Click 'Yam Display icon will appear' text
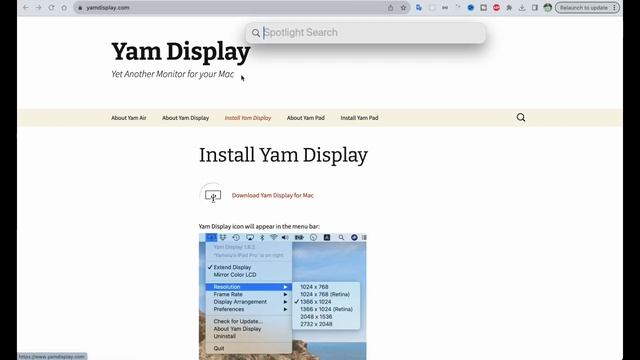Viewport: 640px width, 360px height. pyautogui.click(x=259, y=227)
